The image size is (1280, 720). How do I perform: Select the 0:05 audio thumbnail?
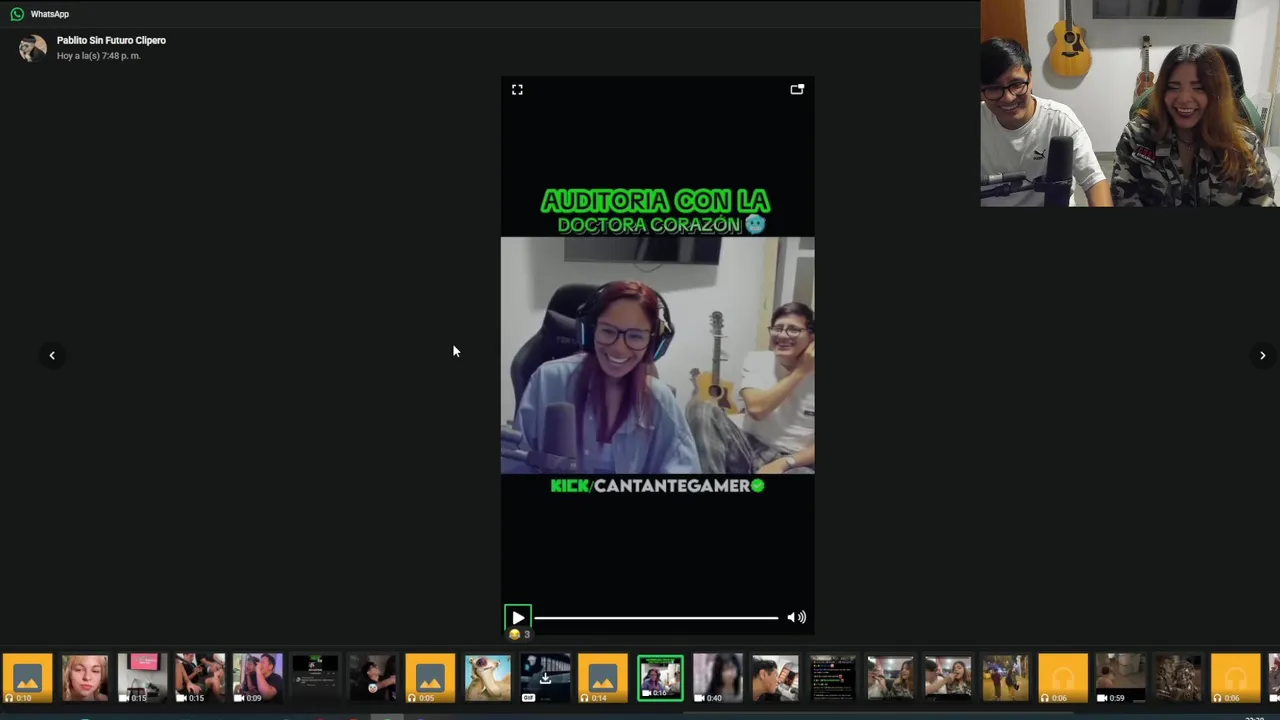point(430,678)
